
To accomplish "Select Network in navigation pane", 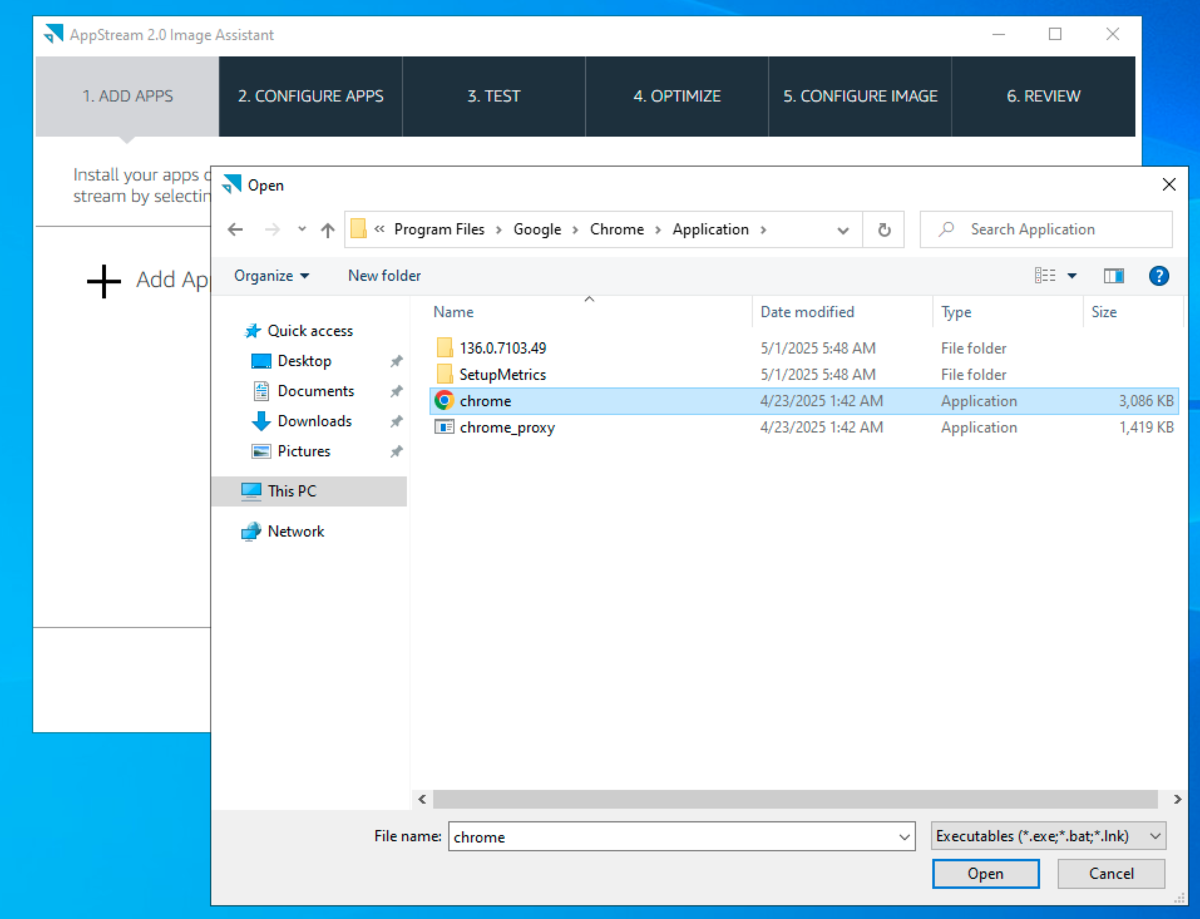I will click(x=296, y=531).
